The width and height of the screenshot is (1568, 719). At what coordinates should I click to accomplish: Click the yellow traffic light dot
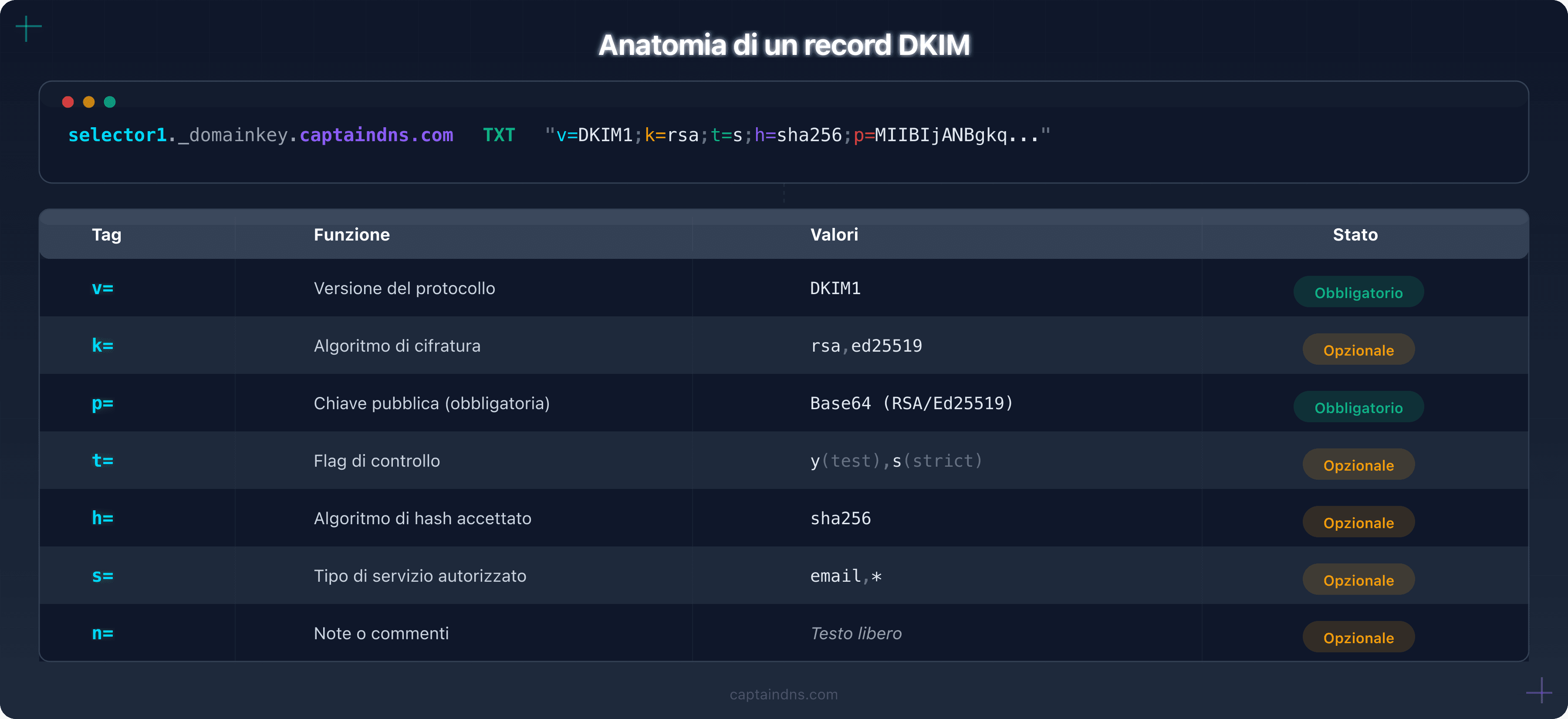point(89,102)
